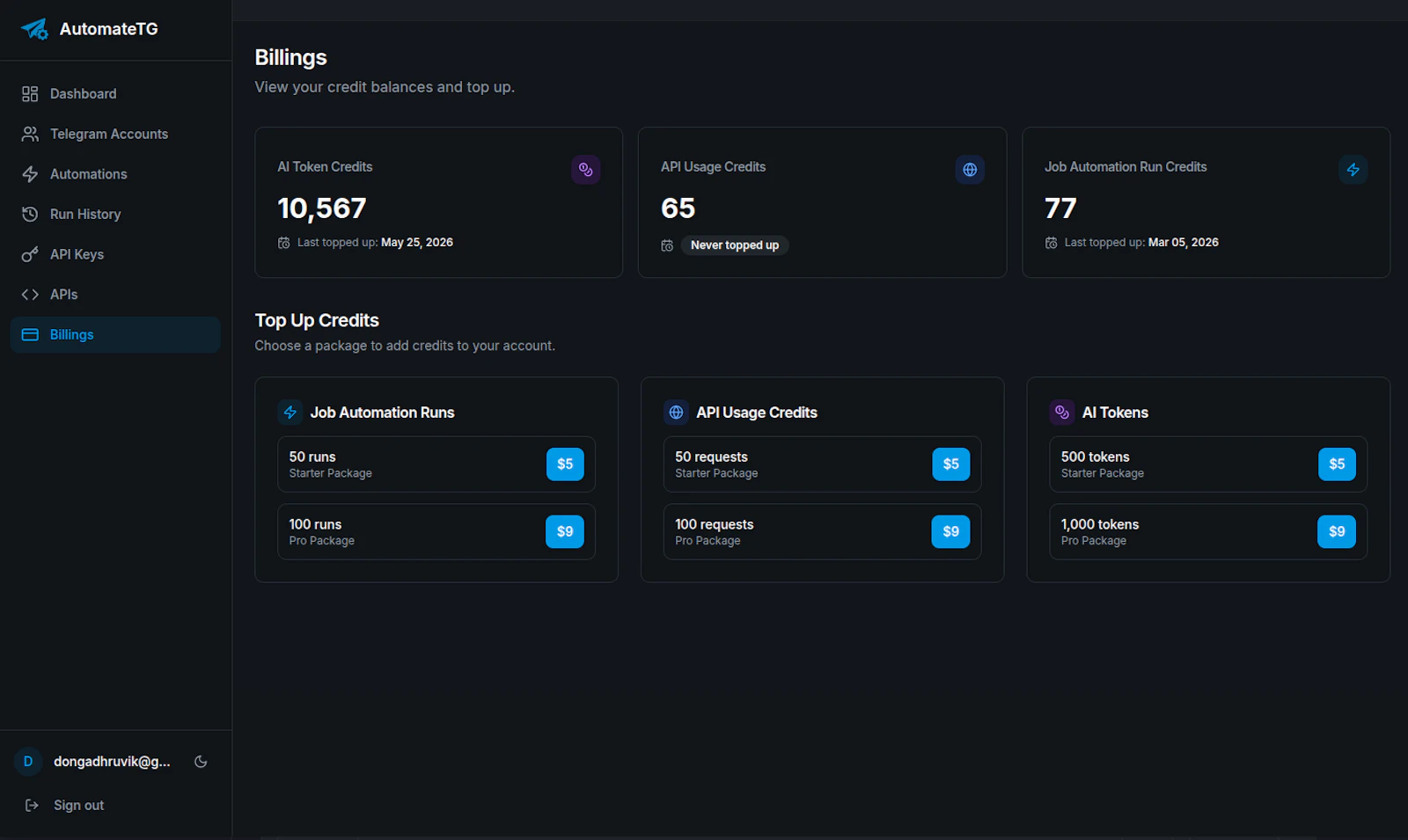Select the Billings menu item
This screenshot has height=840, width=1408.
click(x=115, y=334)
